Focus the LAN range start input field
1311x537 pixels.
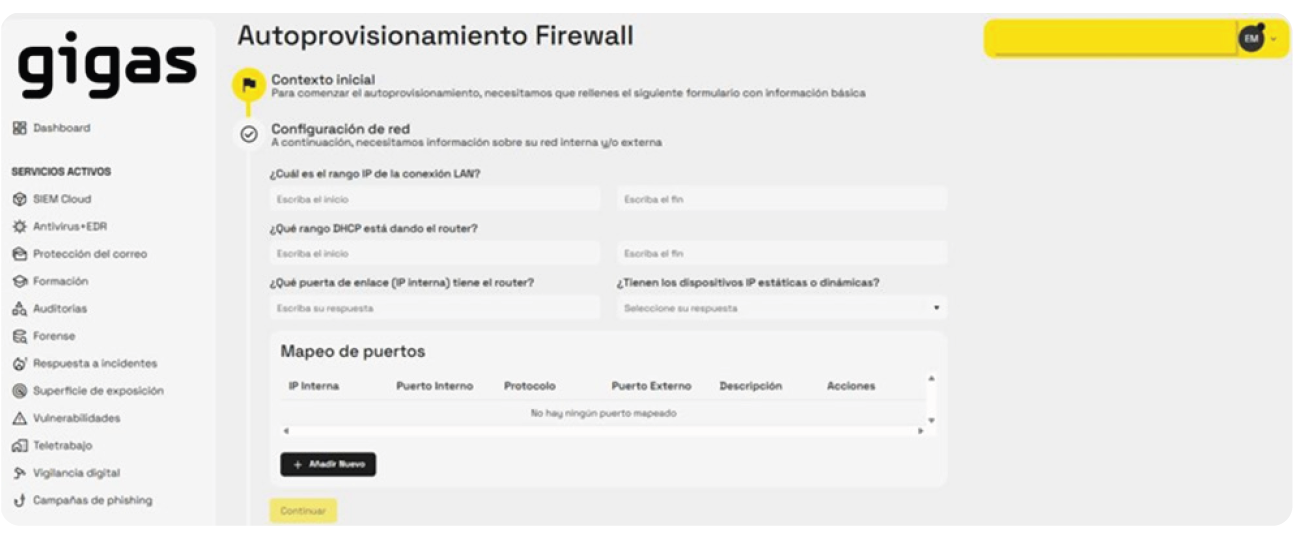click(x=435, y=199)
